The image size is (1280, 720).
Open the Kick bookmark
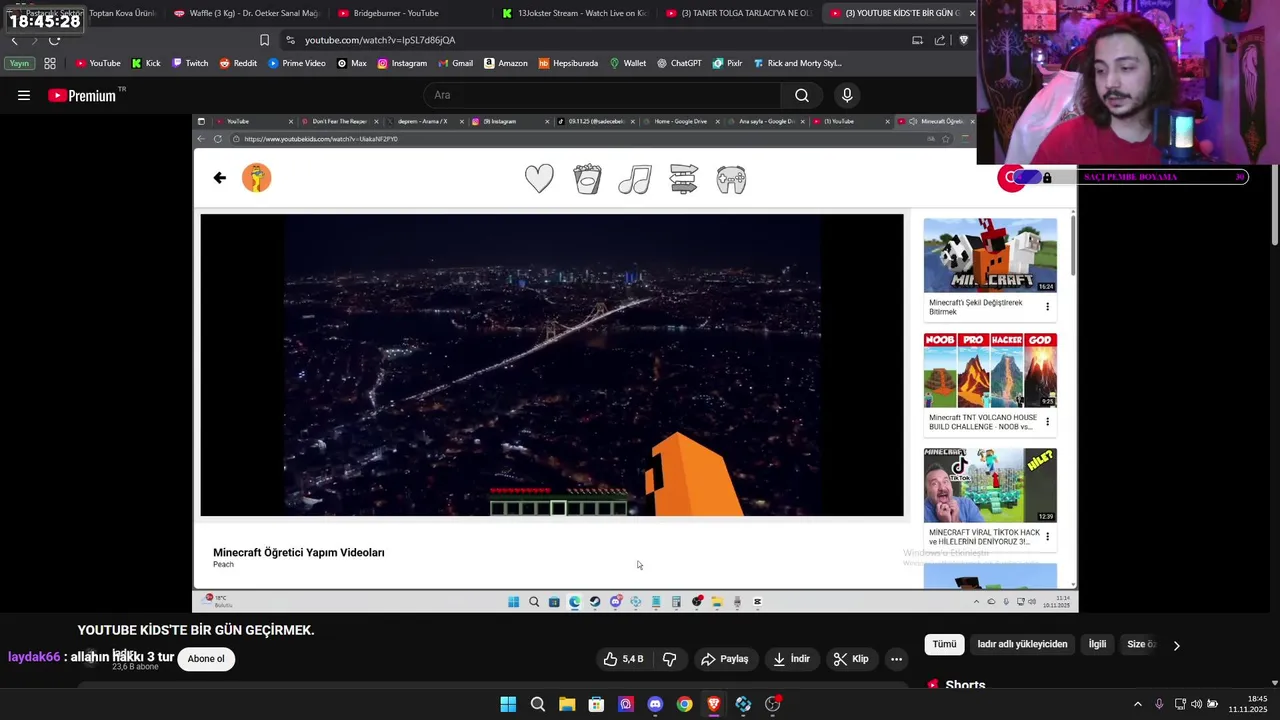click(x=146, y=63)
